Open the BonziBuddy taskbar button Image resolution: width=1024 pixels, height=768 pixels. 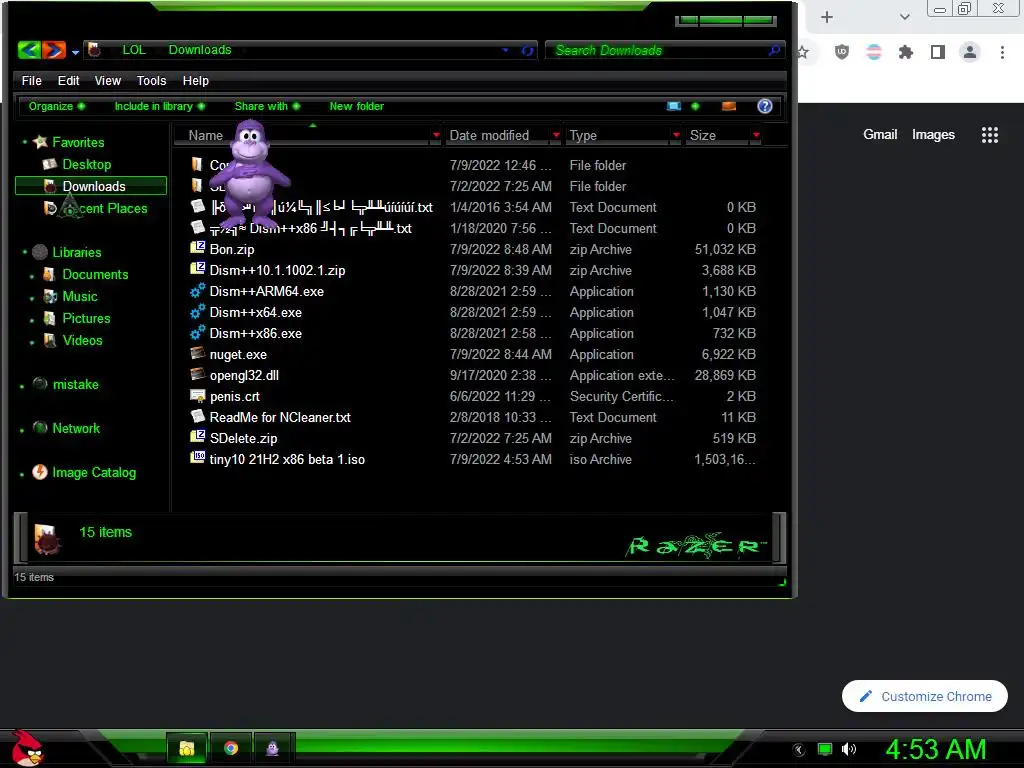[273, 748]
